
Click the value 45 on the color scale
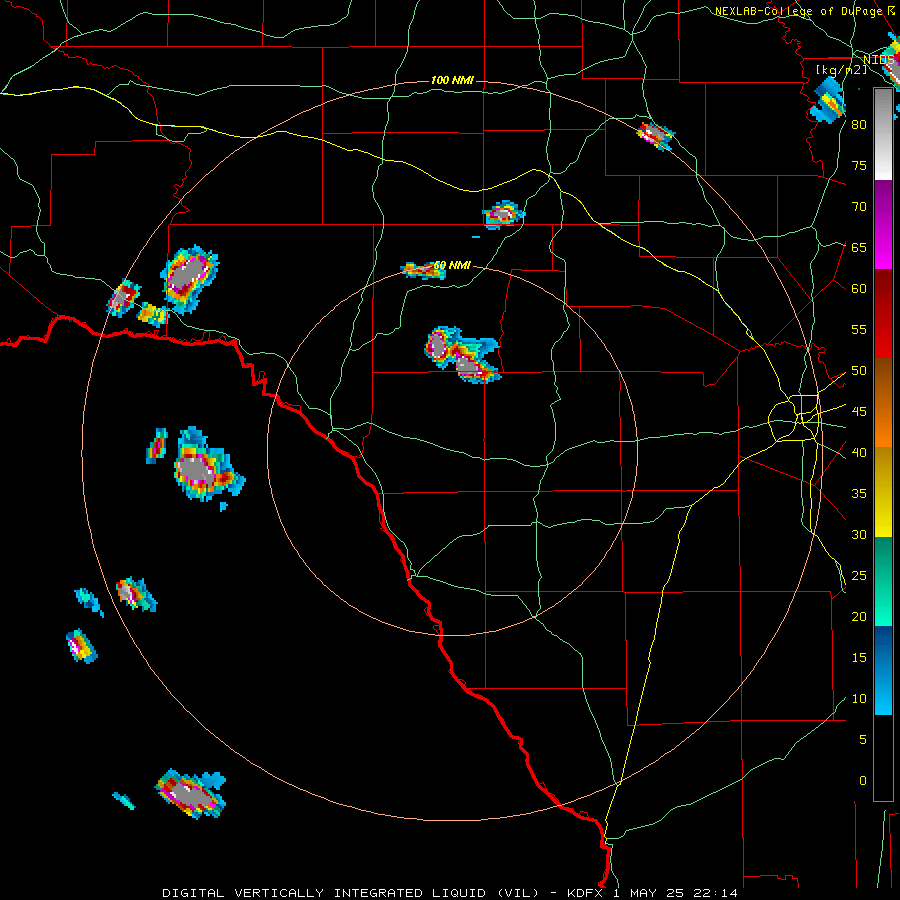859,412
